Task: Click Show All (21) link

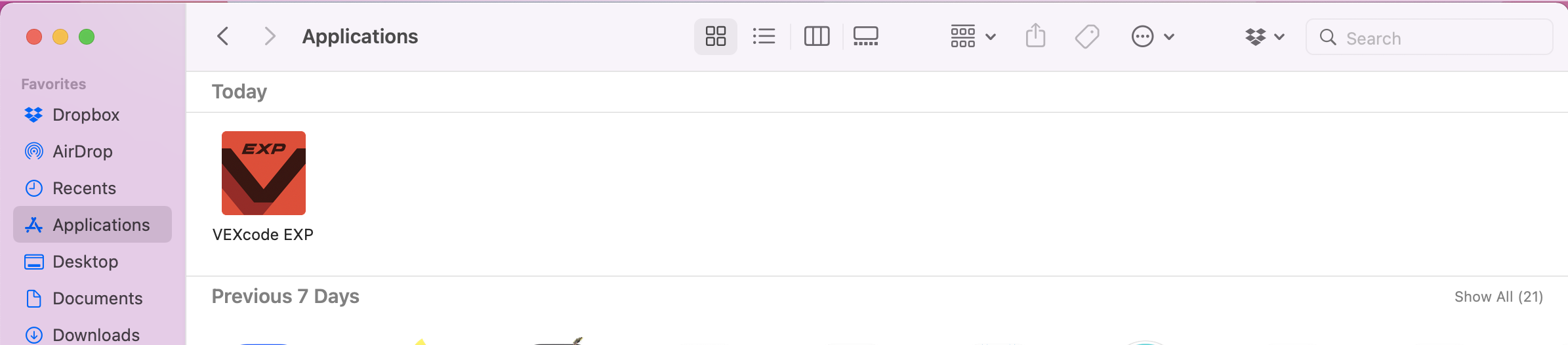Action: [1498, 296]
